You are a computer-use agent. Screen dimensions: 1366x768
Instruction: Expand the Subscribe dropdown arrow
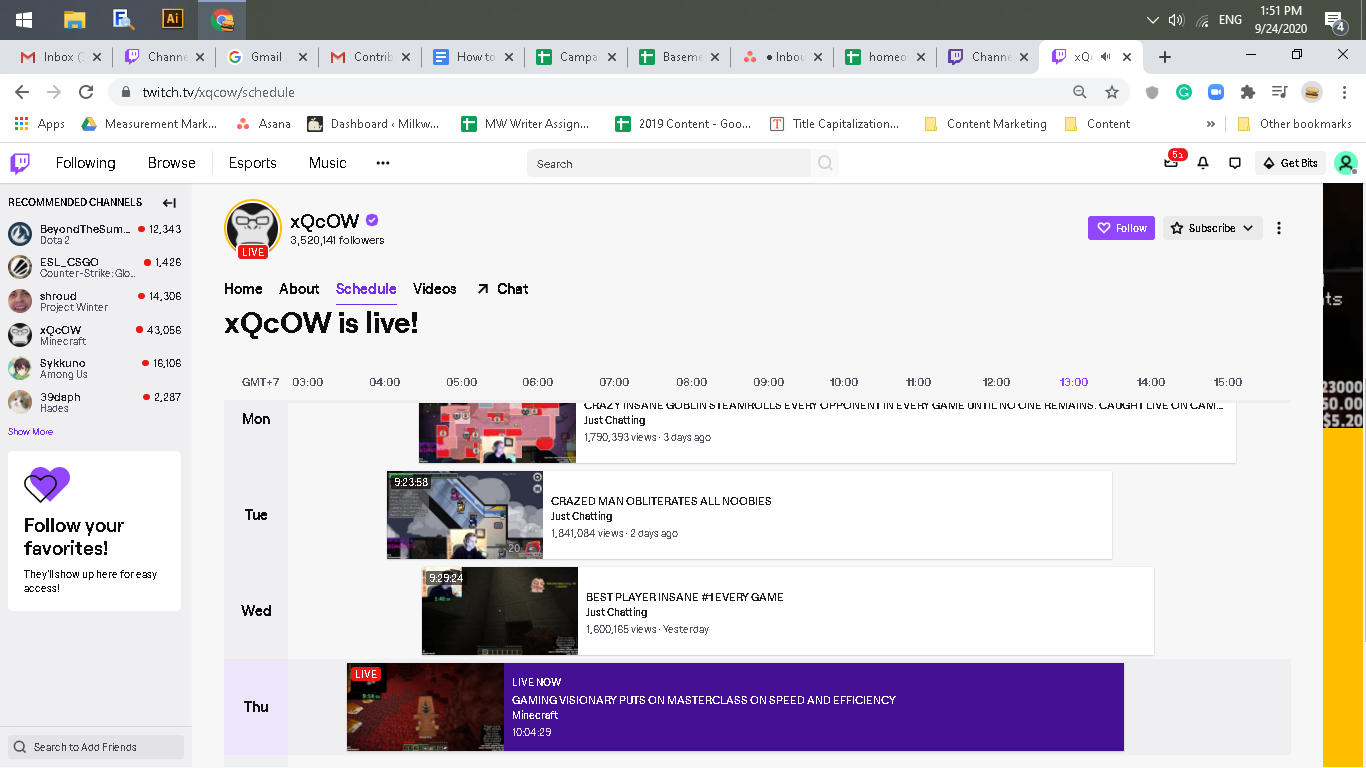[x=1248, y=228]
